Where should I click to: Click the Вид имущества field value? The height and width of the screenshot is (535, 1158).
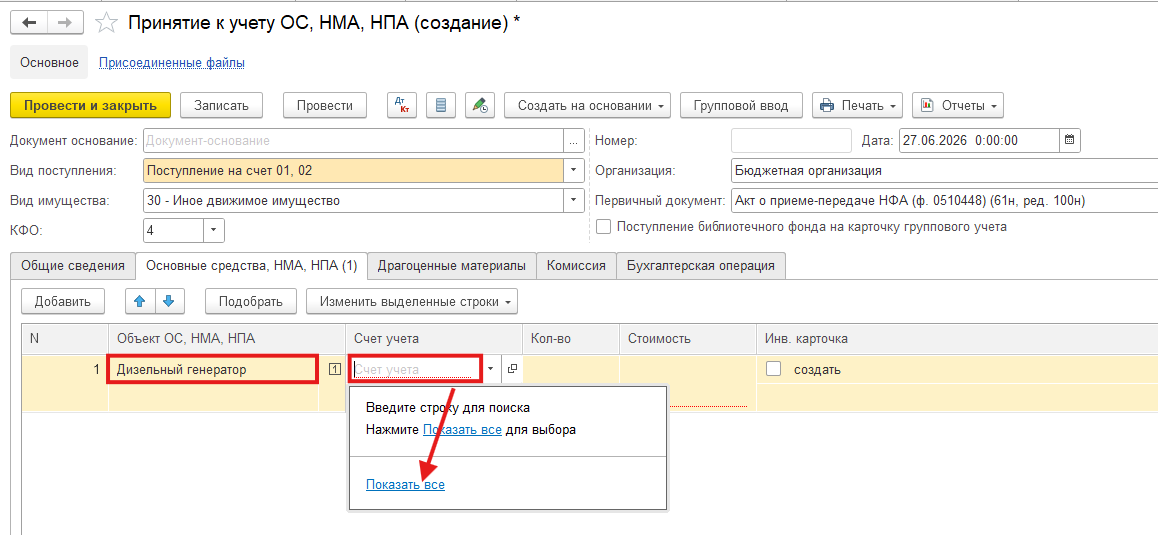pos(353,200)
